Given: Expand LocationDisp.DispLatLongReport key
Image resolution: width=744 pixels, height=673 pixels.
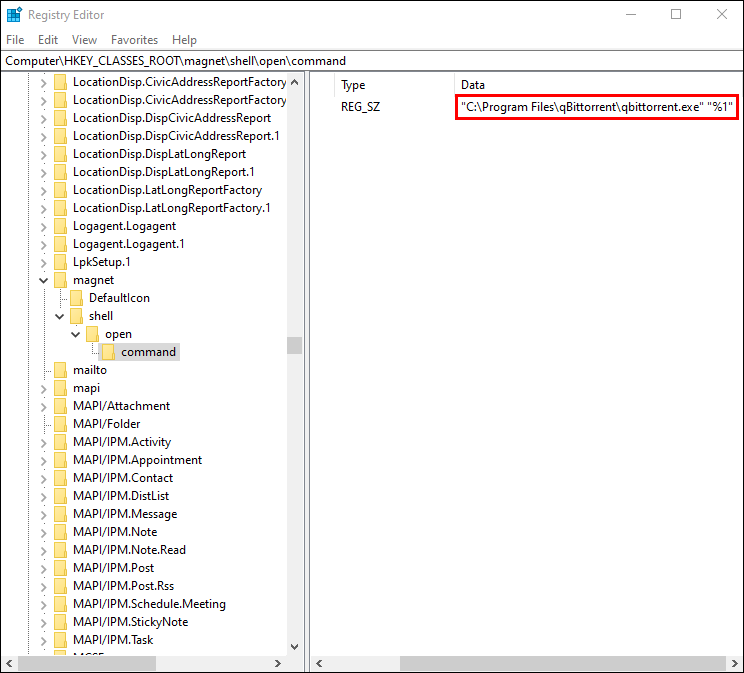Looking at the screenshot, I should point(44,155).
